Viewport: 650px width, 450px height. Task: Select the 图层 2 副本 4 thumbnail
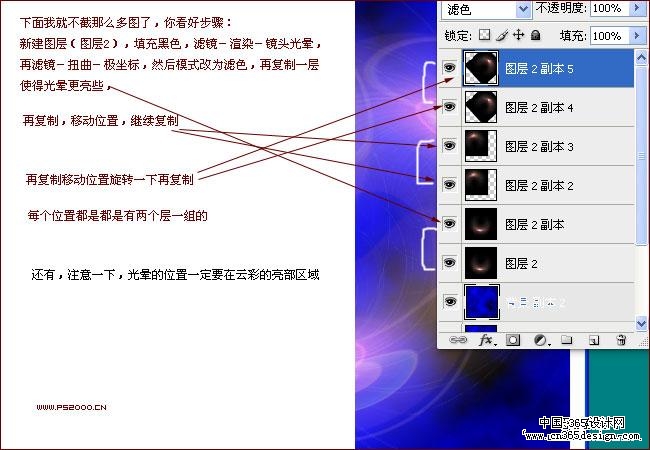click(481, 107)
